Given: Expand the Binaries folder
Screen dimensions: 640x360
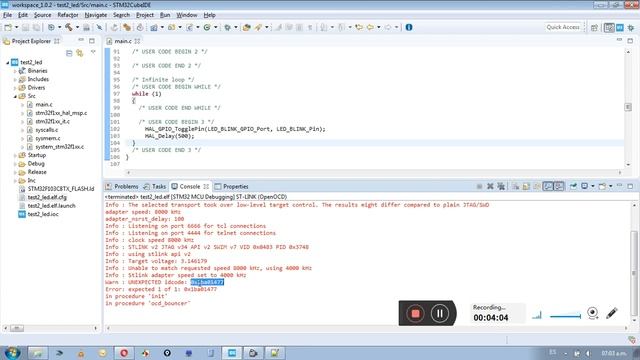Looking at the screenshot, I should coord(15,71).
